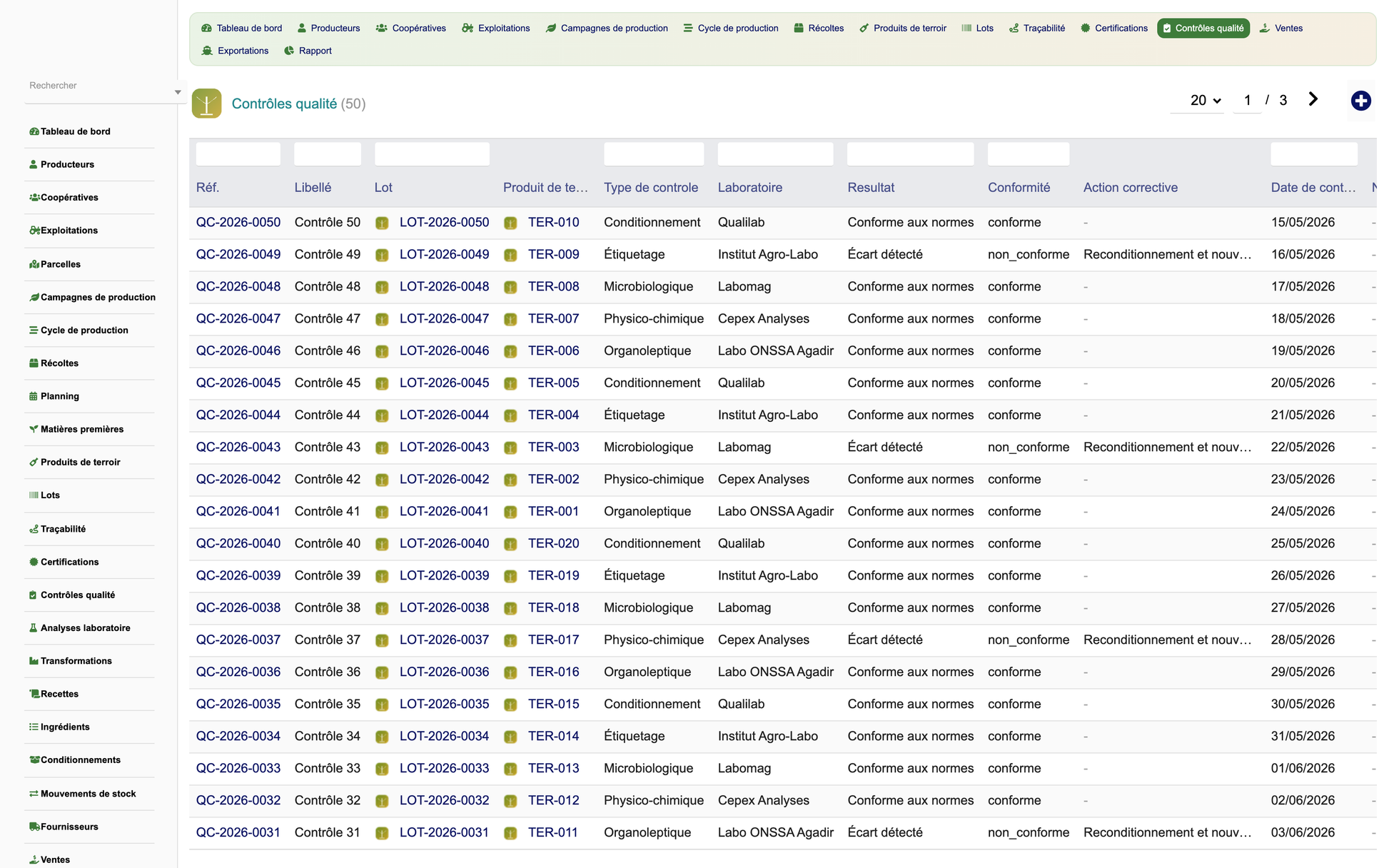This screenshot has width=1389, height=868.
Task: Click product icon beside TER-001
Action: pos(510,512)
